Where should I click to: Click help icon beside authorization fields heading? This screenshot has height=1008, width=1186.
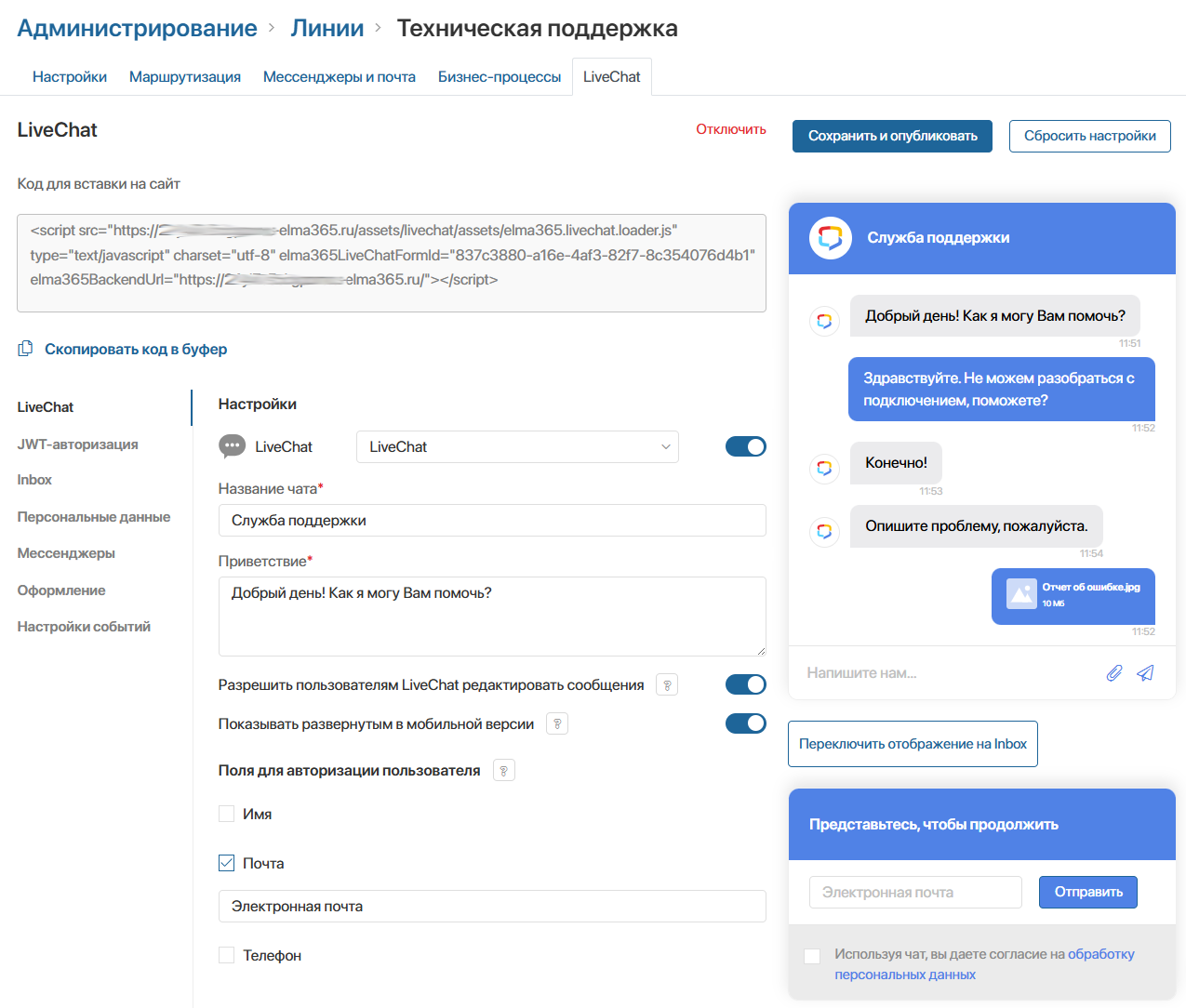tap(504, 770)
